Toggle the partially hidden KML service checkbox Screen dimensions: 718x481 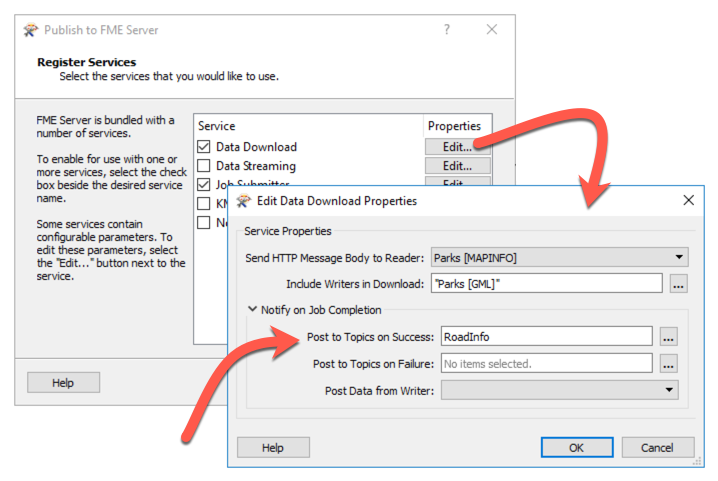pyautogui.click(x=204, y=203)
